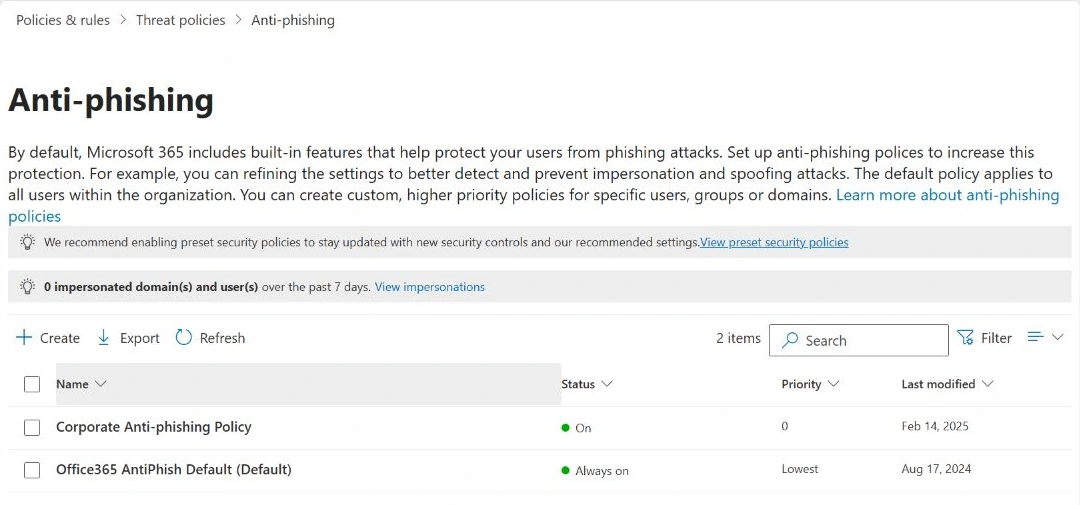Screen dimensions: 1080x505
Task: Click the Priority column header label
Action: point(801,384)
